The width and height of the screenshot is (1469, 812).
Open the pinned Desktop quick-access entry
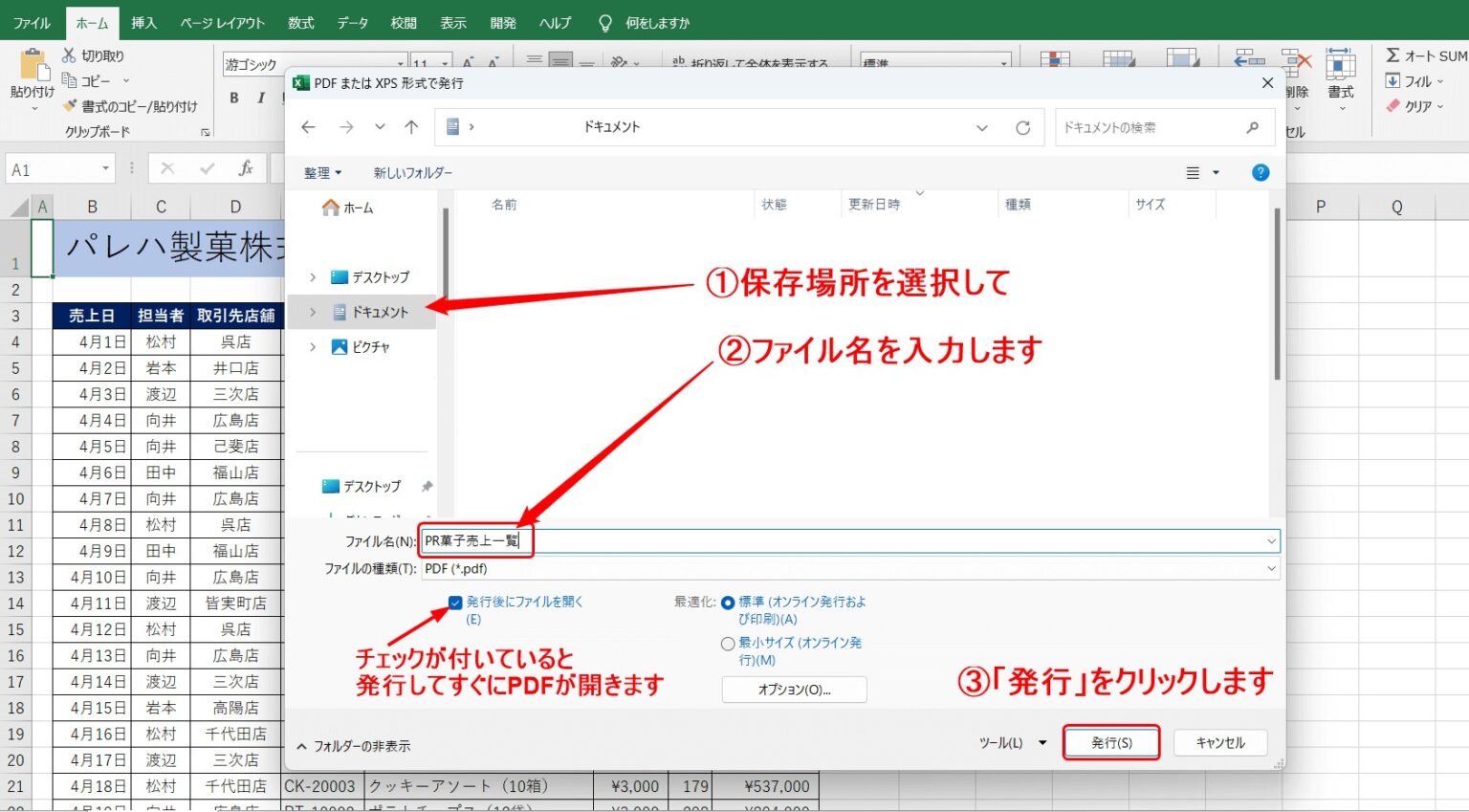coord(362,487)
